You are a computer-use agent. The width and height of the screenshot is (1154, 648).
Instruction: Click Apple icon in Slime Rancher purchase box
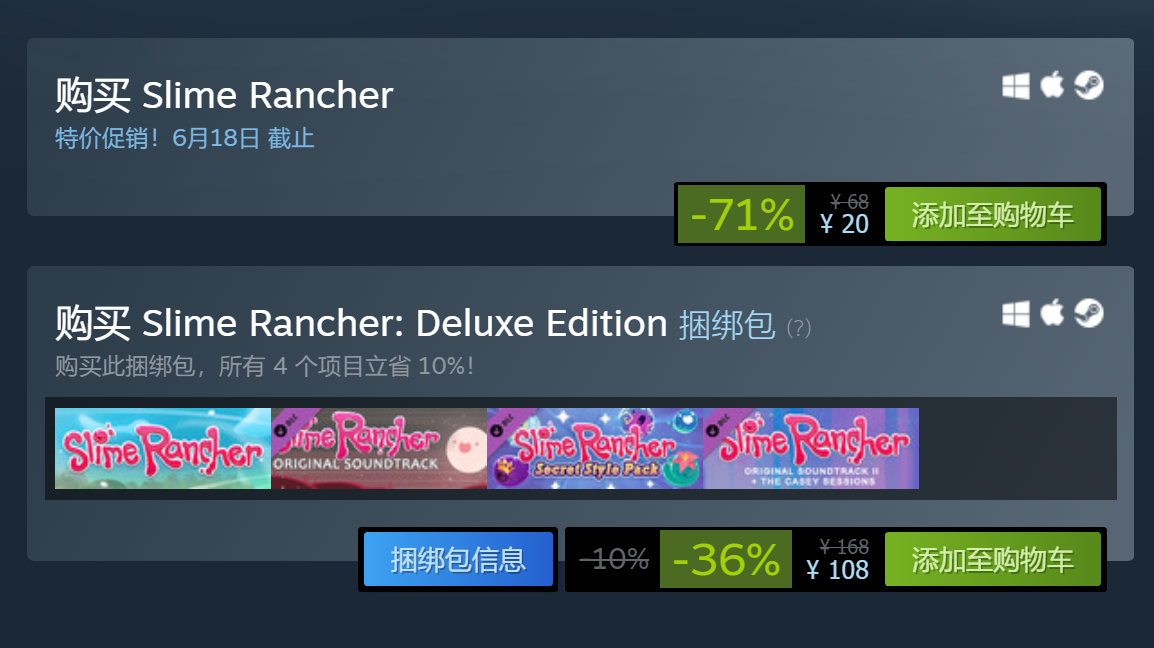coord(1052,85)
